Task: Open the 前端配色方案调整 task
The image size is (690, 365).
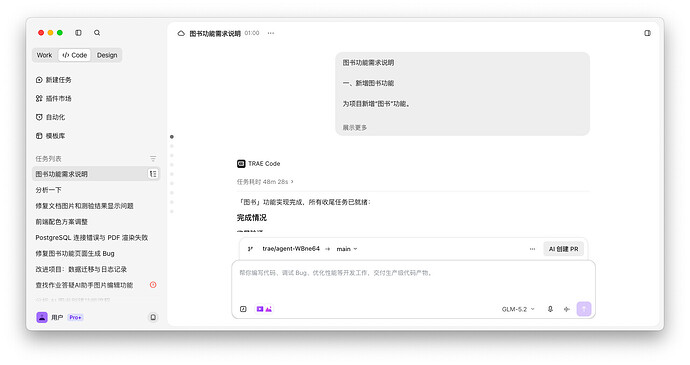Action: click(96, 221)
